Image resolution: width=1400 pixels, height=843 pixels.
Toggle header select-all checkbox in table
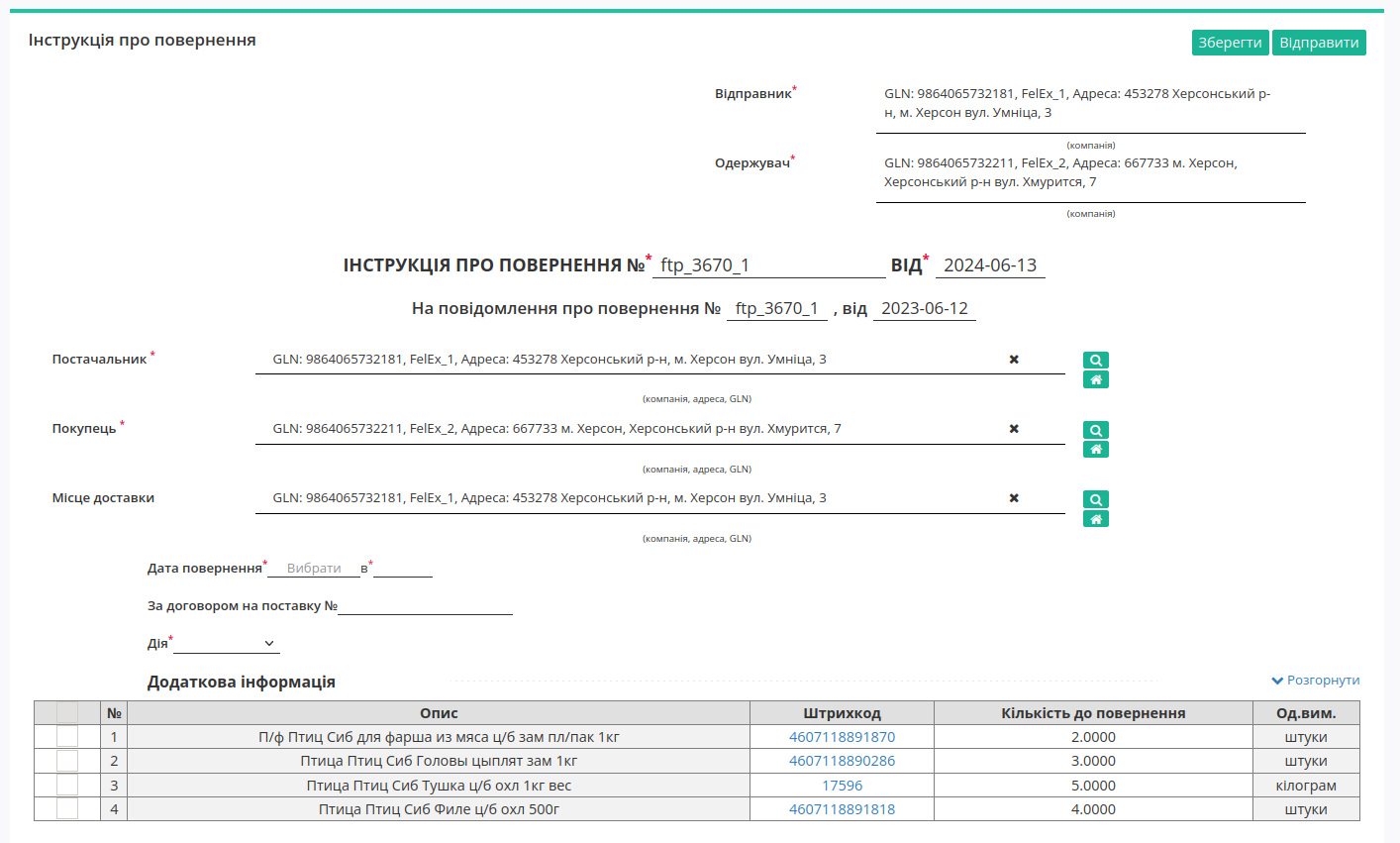(67, 713)
